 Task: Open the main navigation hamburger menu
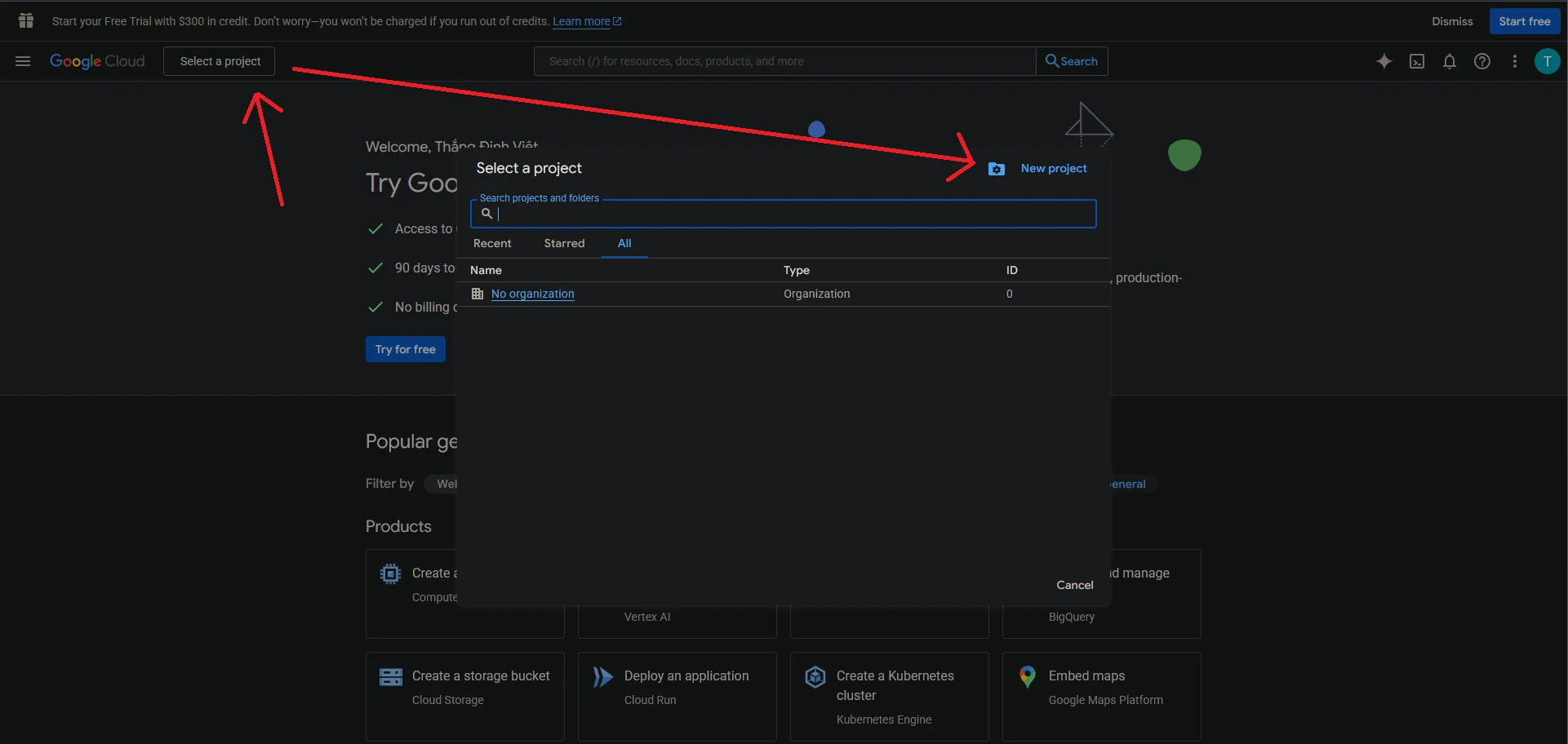(x=23, y=61)
